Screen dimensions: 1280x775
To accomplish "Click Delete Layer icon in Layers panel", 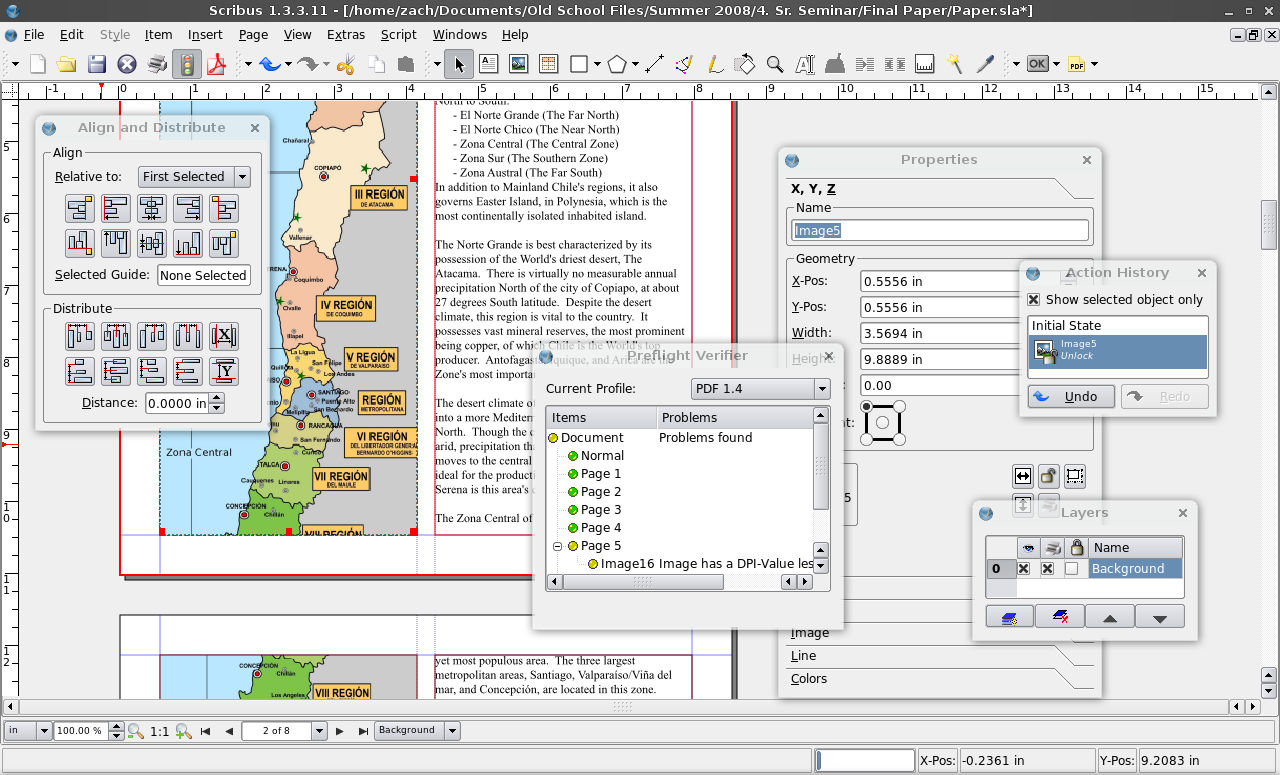I will point(1059,617).
